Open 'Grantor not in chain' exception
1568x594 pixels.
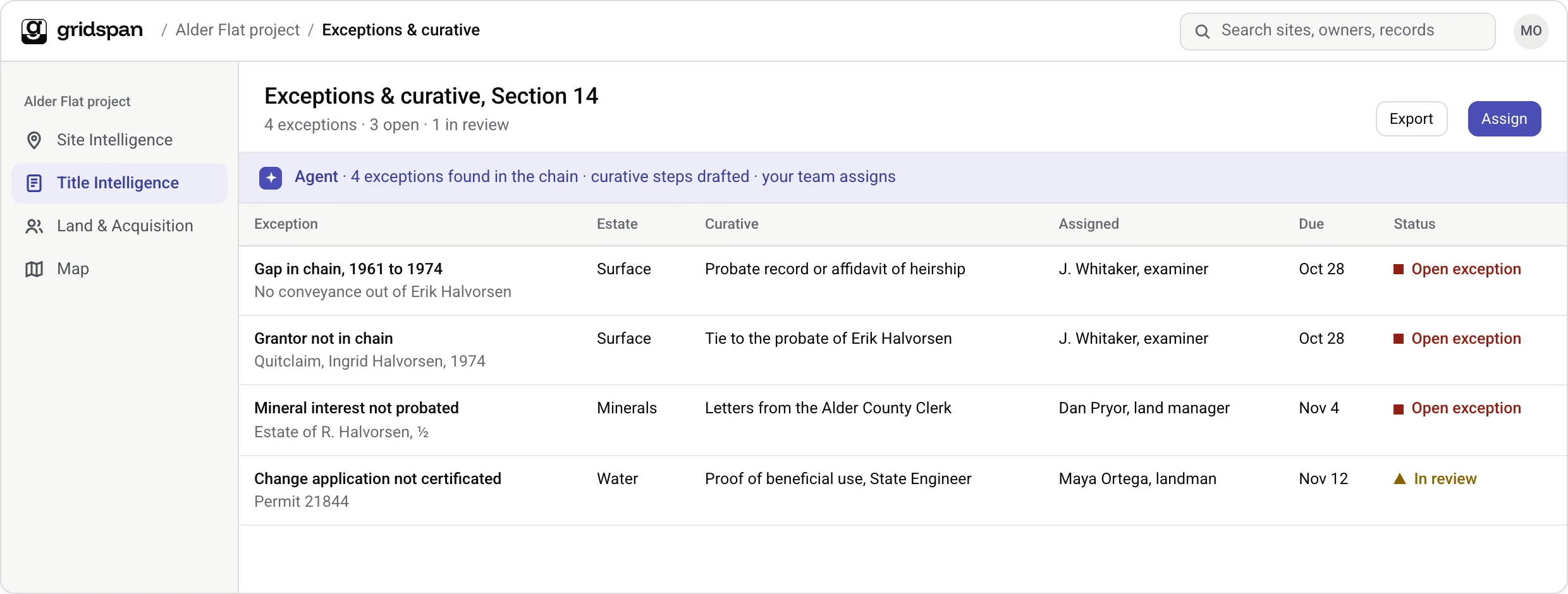pos(324,339)
